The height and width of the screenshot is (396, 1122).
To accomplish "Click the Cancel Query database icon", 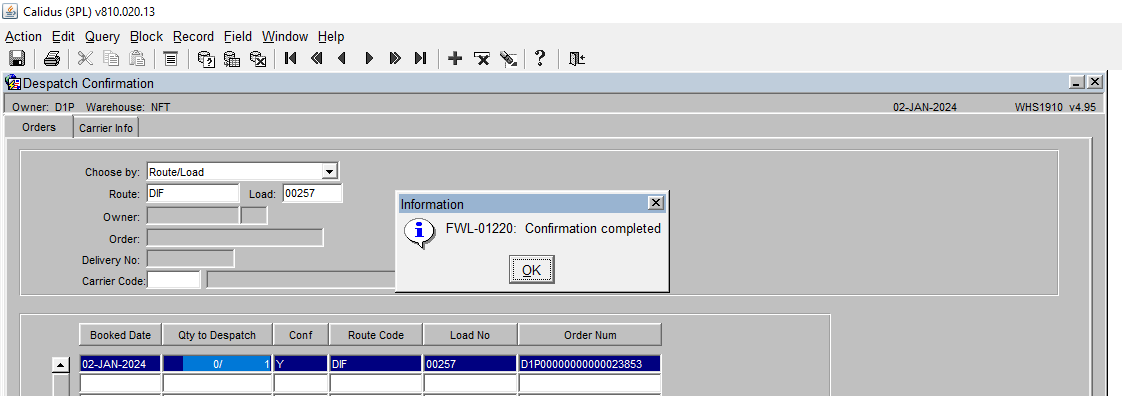I will [258, 59].
